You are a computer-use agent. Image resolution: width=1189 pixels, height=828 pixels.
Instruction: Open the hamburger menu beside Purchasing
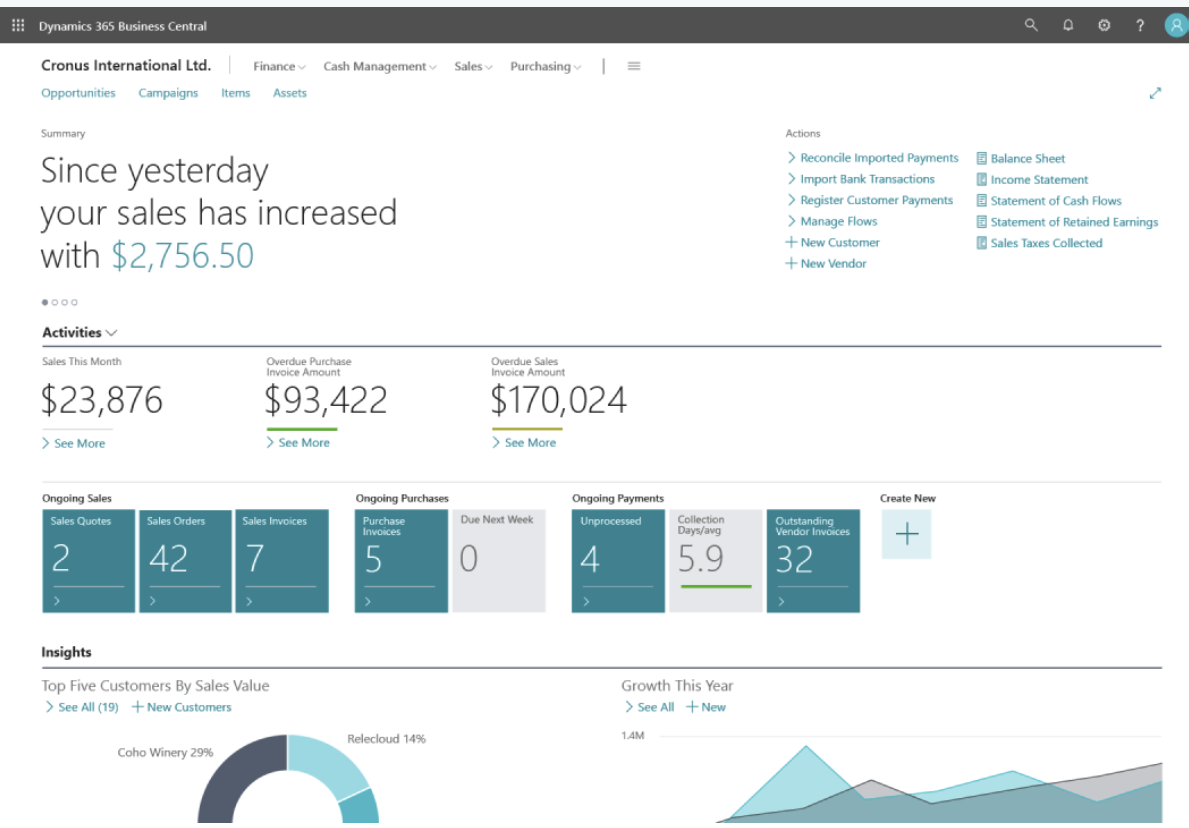click(634, 66)
